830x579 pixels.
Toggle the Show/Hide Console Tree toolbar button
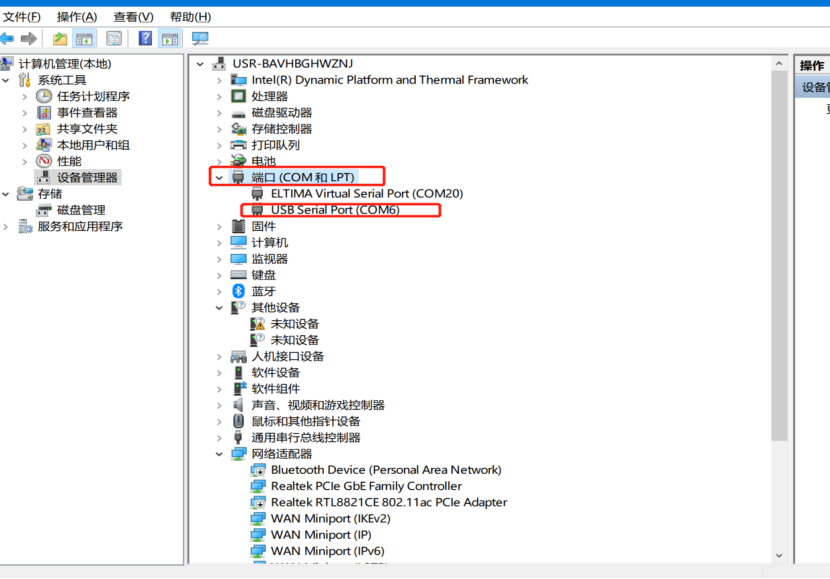pos(85,39)
